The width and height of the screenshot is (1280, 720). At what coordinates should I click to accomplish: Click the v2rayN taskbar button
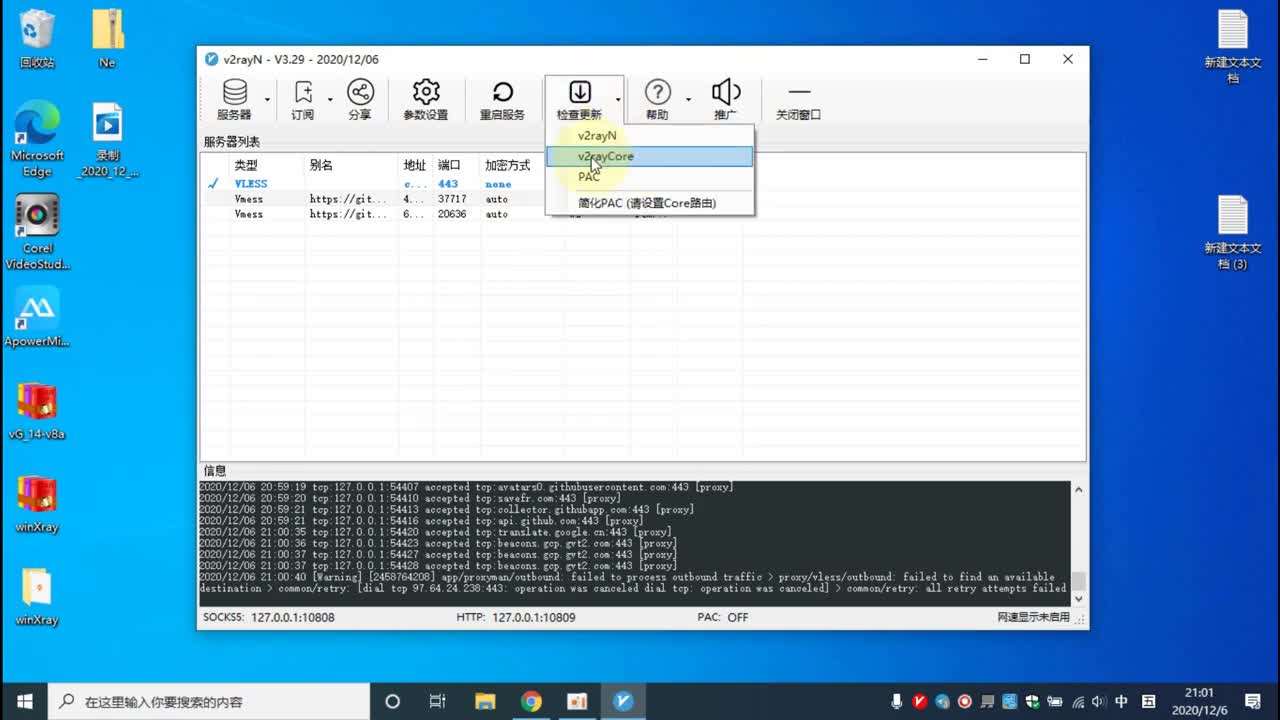(x=624, y=701)
